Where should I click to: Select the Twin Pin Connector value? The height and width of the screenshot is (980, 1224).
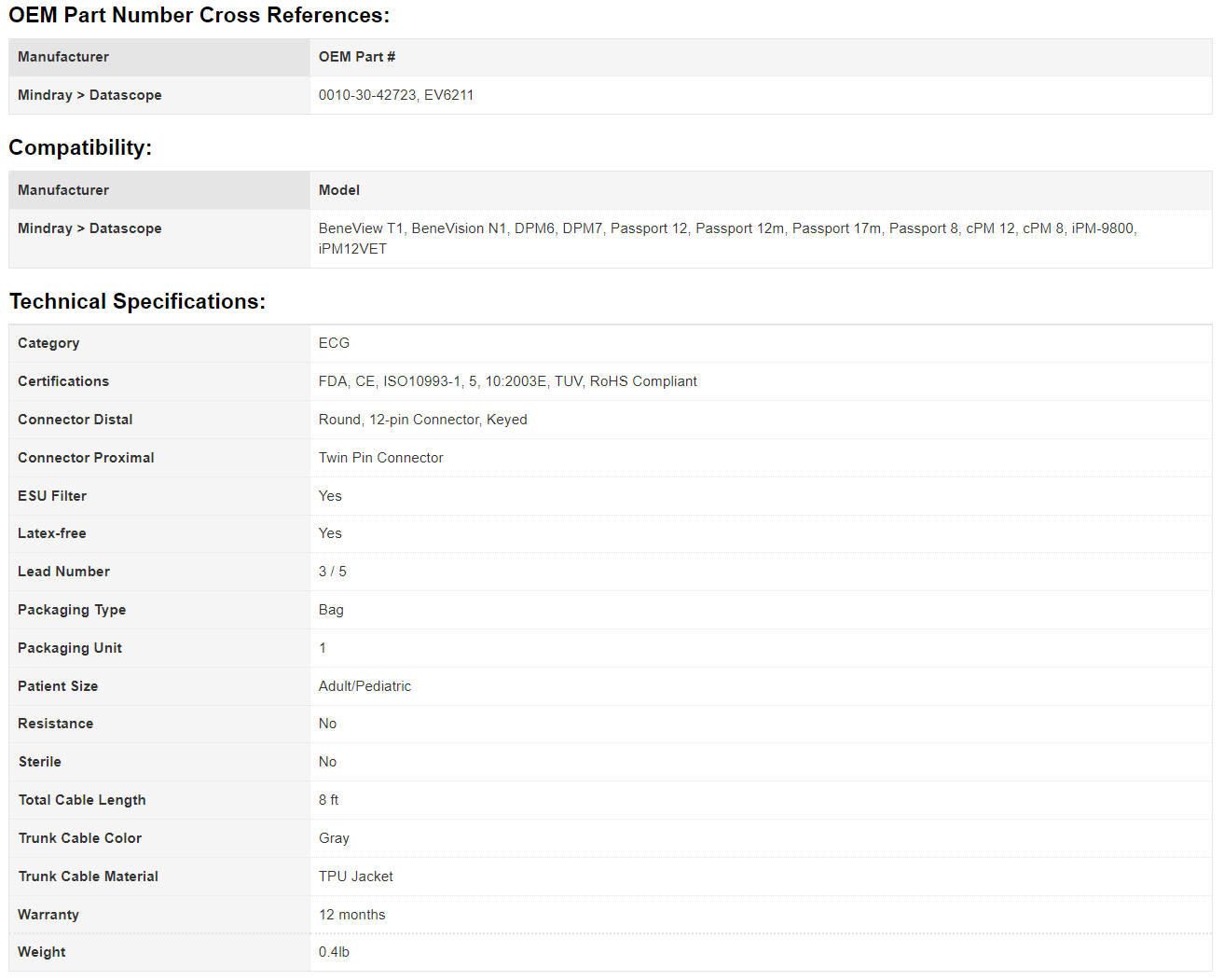coord(381,458)
